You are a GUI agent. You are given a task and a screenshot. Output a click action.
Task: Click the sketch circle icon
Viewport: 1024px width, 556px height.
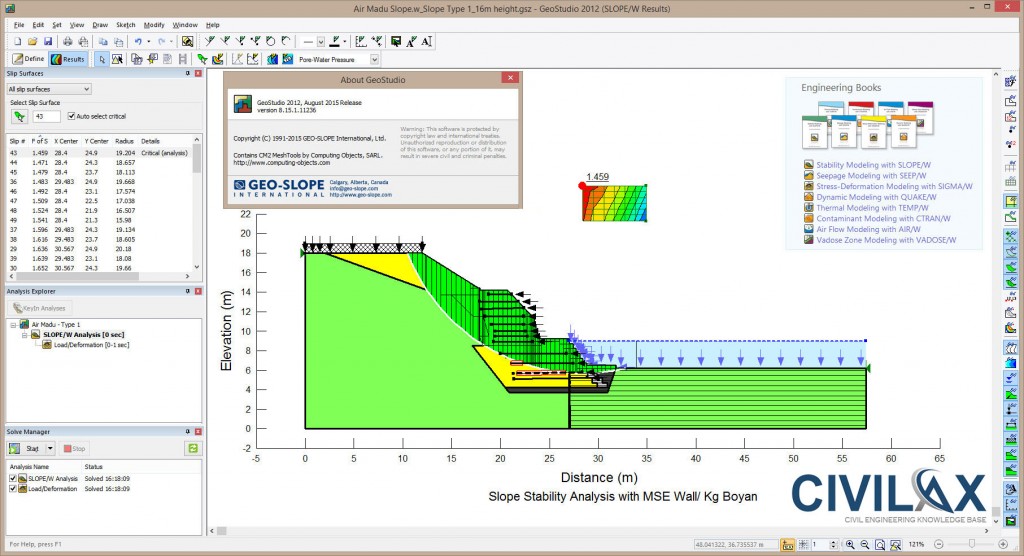coord(271,41)
